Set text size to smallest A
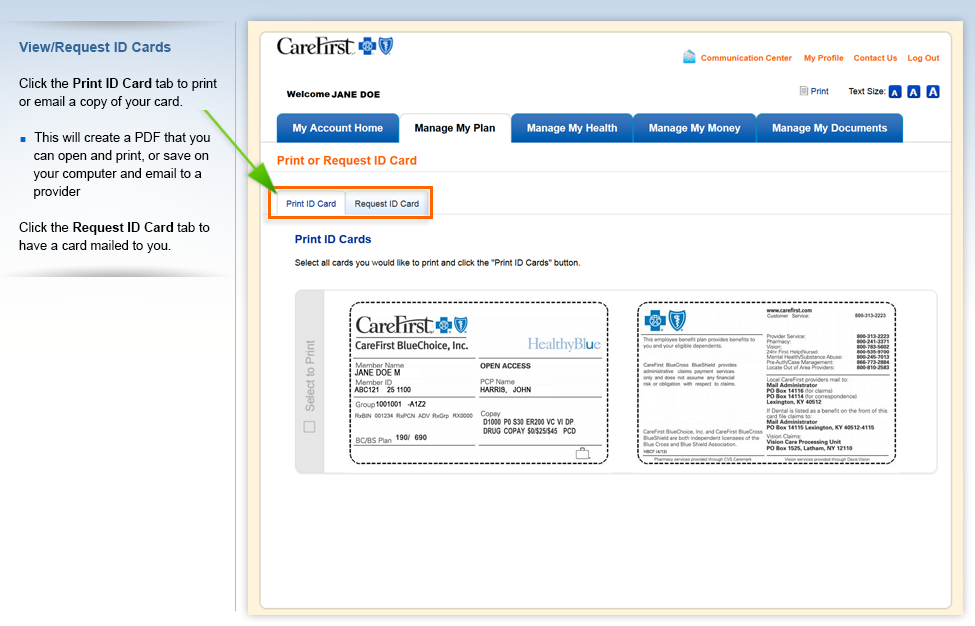Viewport: 975px width, 626px height. click(x=895, y=92)
